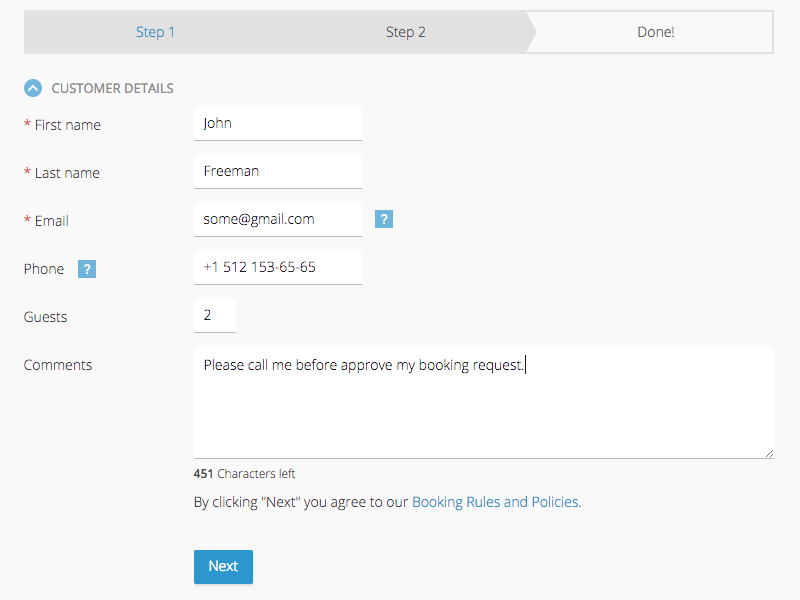Open the Booking Rules and Policies link
Viewport: 800px width, 600px height.
(495, 502)
